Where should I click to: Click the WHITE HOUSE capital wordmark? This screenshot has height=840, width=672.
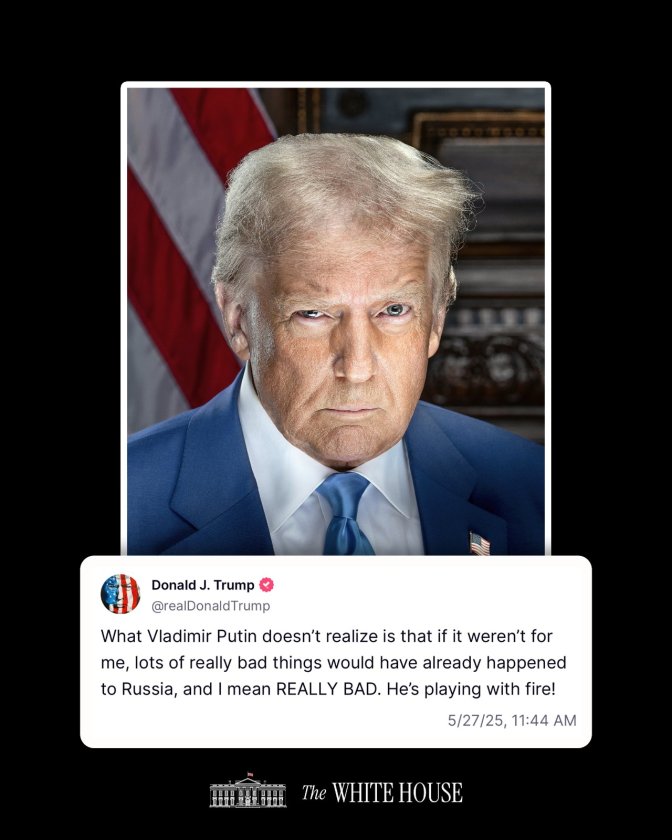pos(397,793)
